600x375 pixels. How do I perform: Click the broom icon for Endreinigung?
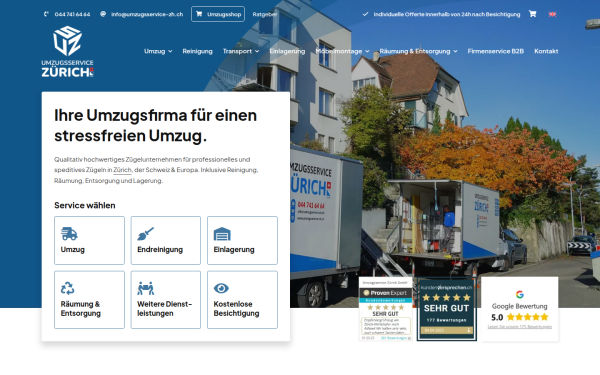145,234
